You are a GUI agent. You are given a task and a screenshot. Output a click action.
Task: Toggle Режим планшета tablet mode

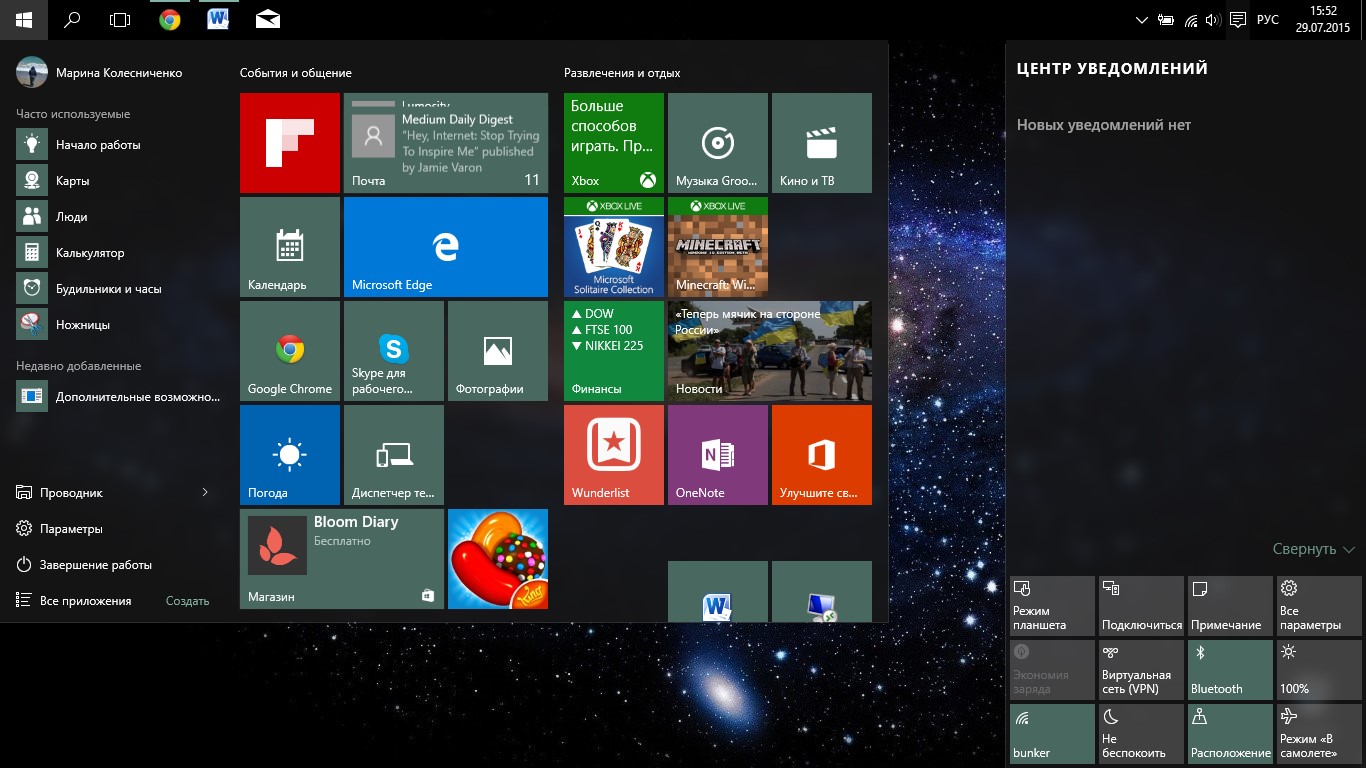pos(1053,605)
